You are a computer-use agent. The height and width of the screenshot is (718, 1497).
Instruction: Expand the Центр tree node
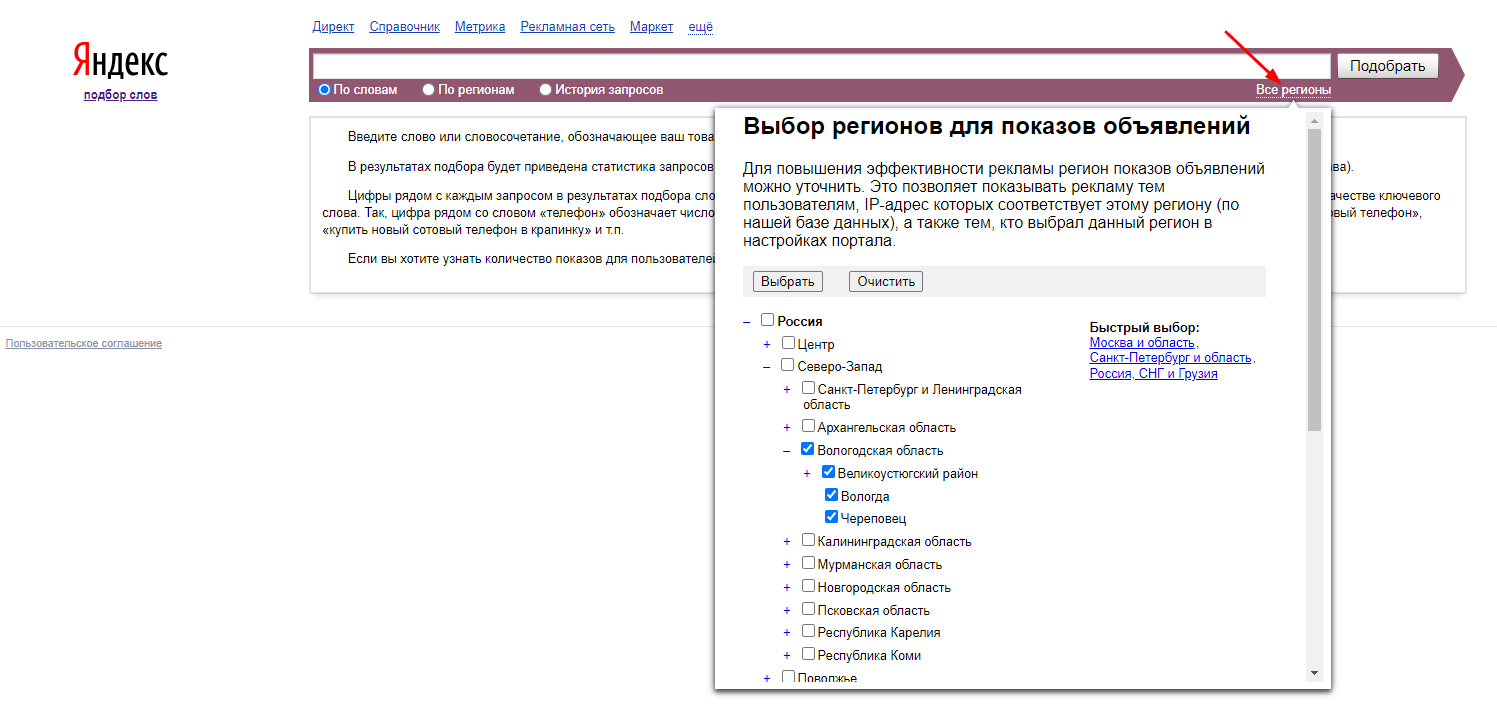(x=767, y=345)
